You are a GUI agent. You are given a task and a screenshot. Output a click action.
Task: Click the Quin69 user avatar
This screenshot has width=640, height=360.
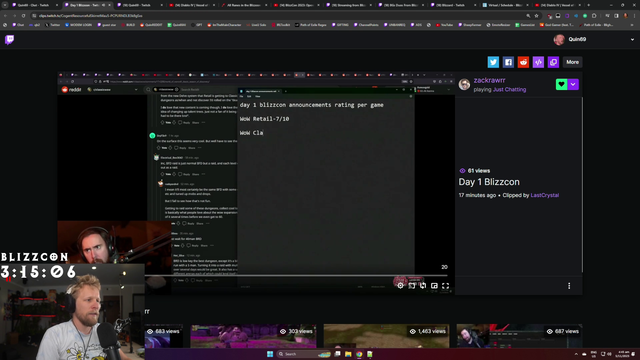[559, 40]
